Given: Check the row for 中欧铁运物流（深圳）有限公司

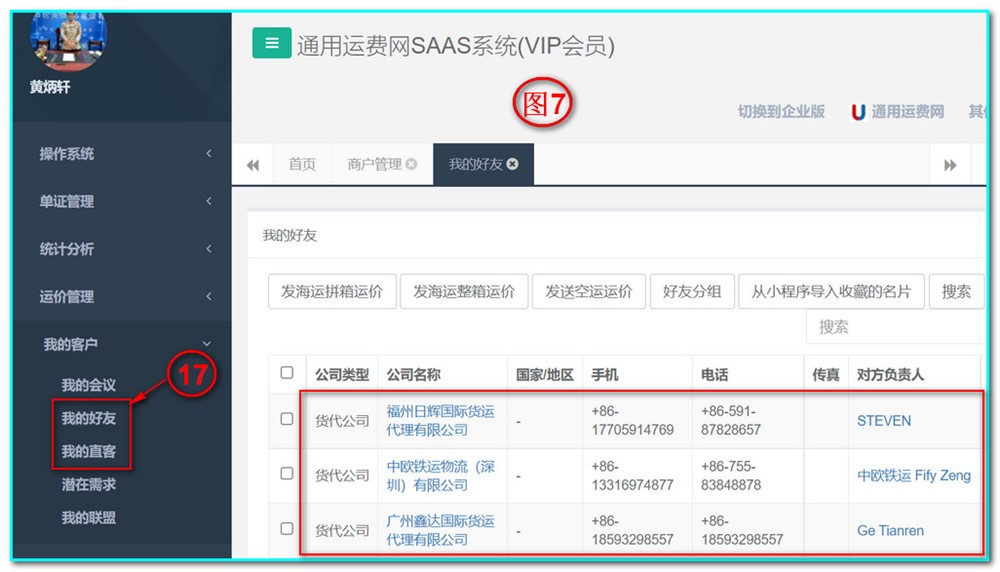Looking at the screenshot, I should pos(287,474).
